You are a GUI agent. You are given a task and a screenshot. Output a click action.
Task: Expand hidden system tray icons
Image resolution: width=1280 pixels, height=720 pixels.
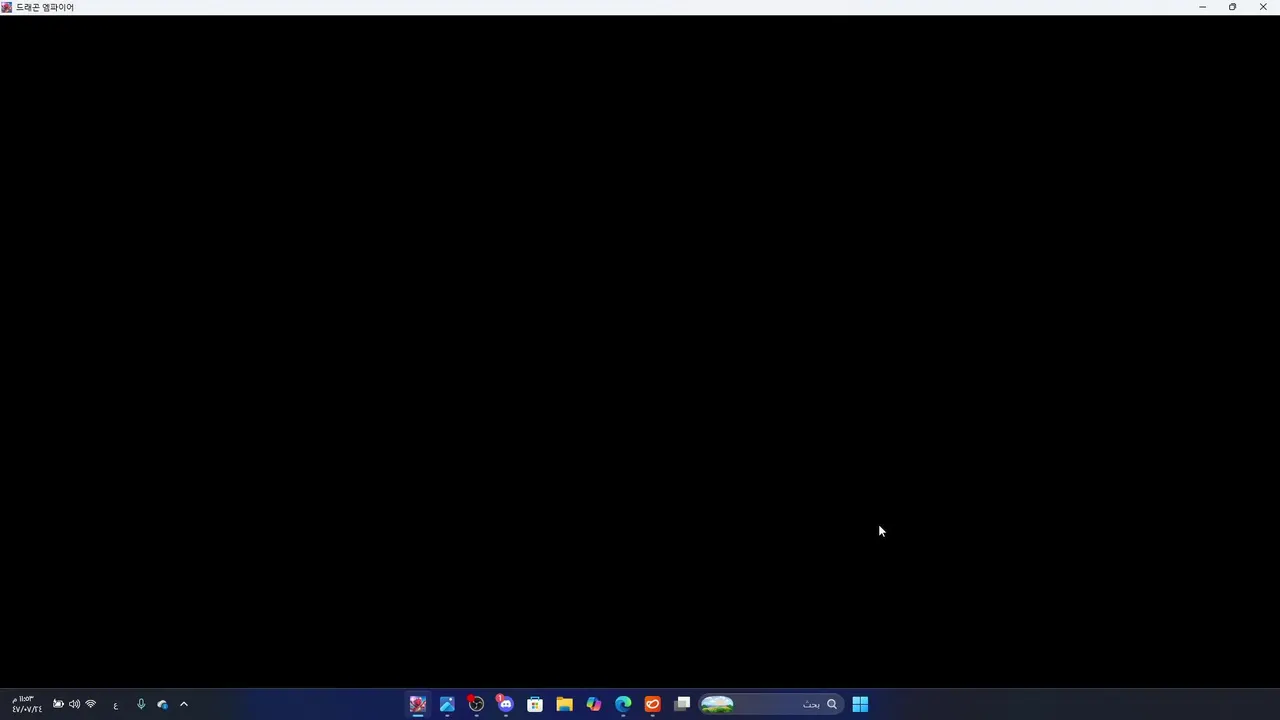(x=184, y=704)
